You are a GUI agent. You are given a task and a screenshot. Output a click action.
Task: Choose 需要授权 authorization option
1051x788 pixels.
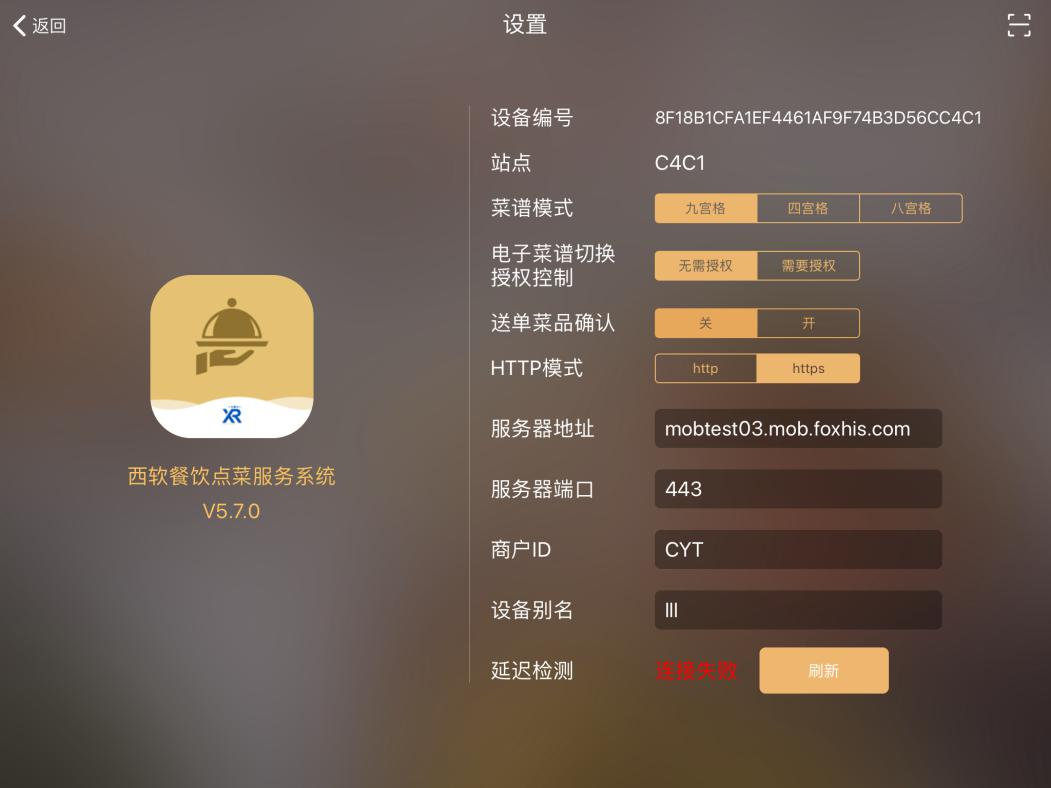pos(808,266)
